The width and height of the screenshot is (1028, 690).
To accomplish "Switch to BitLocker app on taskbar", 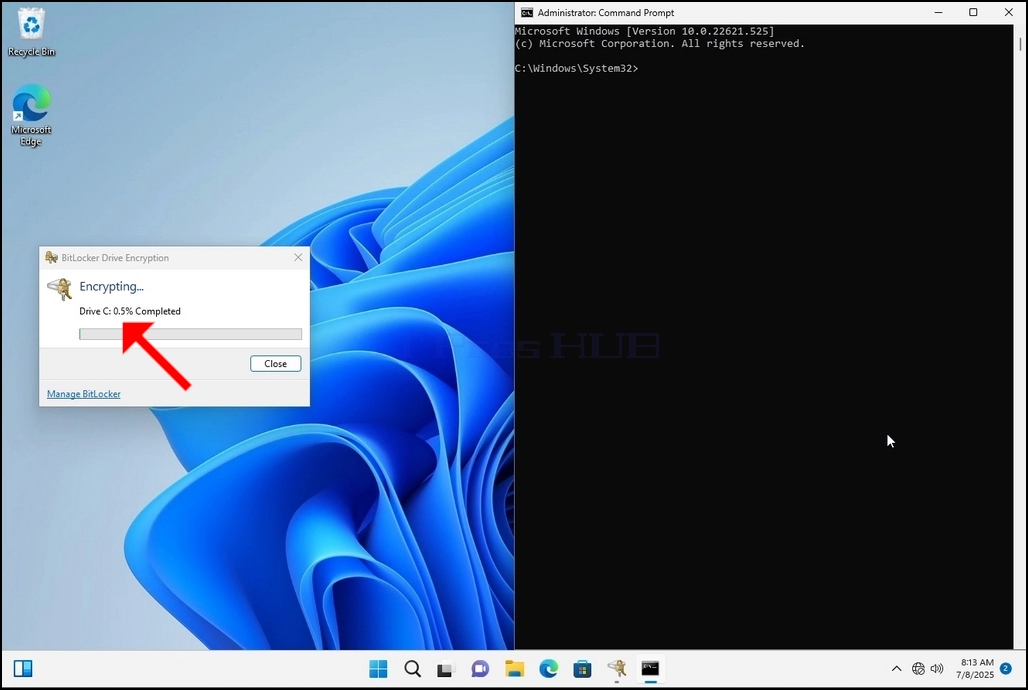I will point(616,668).
